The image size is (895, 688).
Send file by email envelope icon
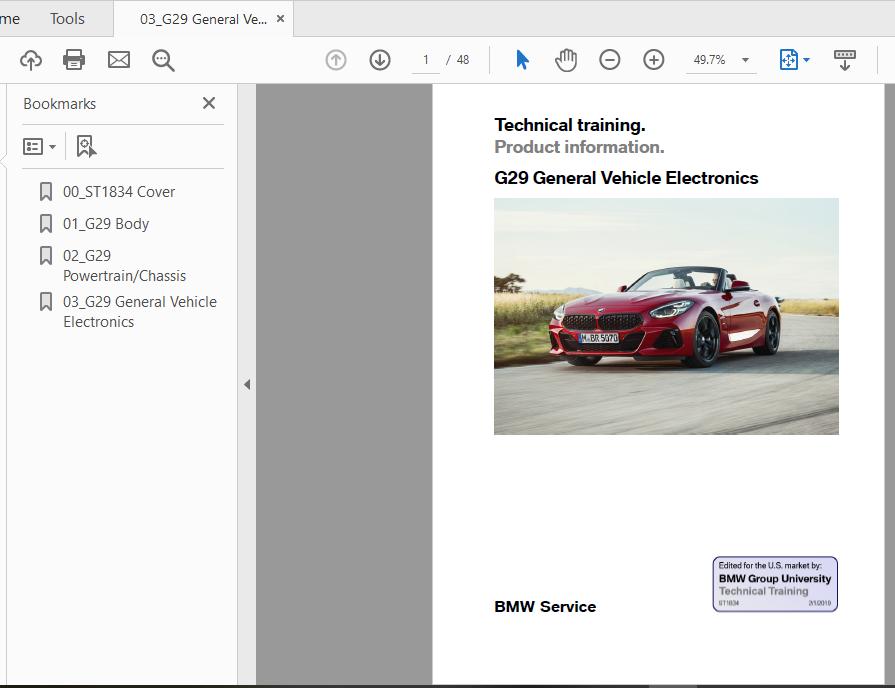point(119,60)
